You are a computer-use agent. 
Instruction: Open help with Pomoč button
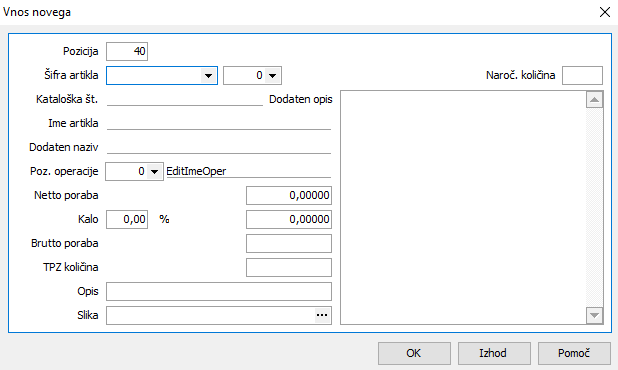click(574, 353)
